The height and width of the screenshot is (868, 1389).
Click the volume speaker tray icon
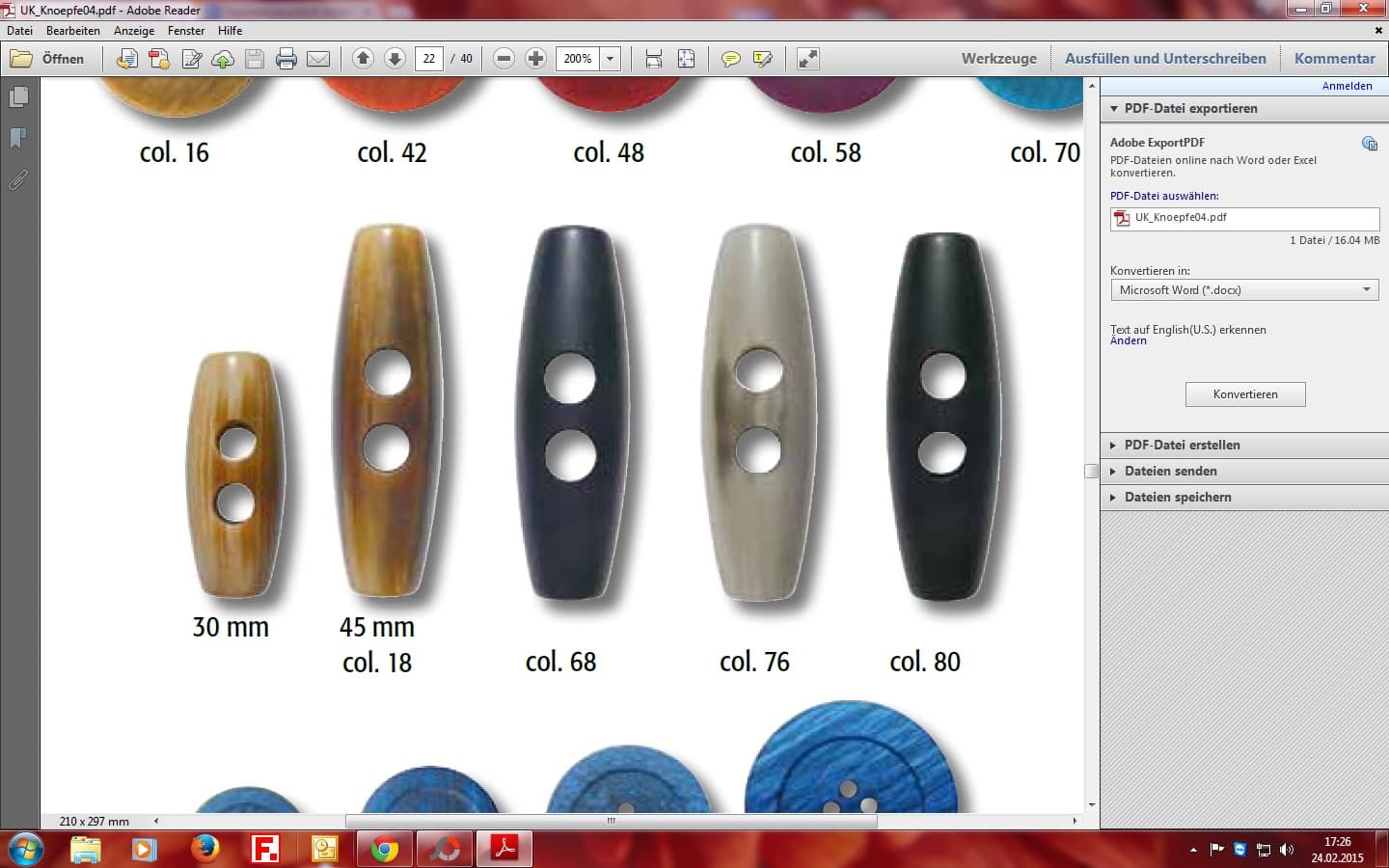(1286, 850)
